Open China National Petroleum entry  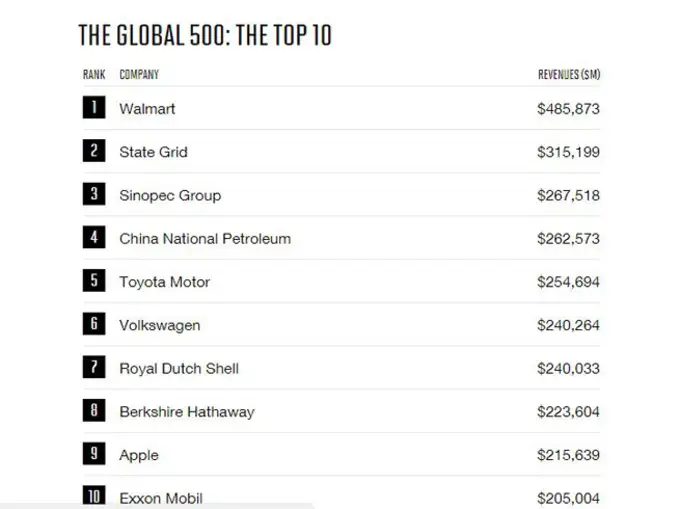[x=205, y=239]
